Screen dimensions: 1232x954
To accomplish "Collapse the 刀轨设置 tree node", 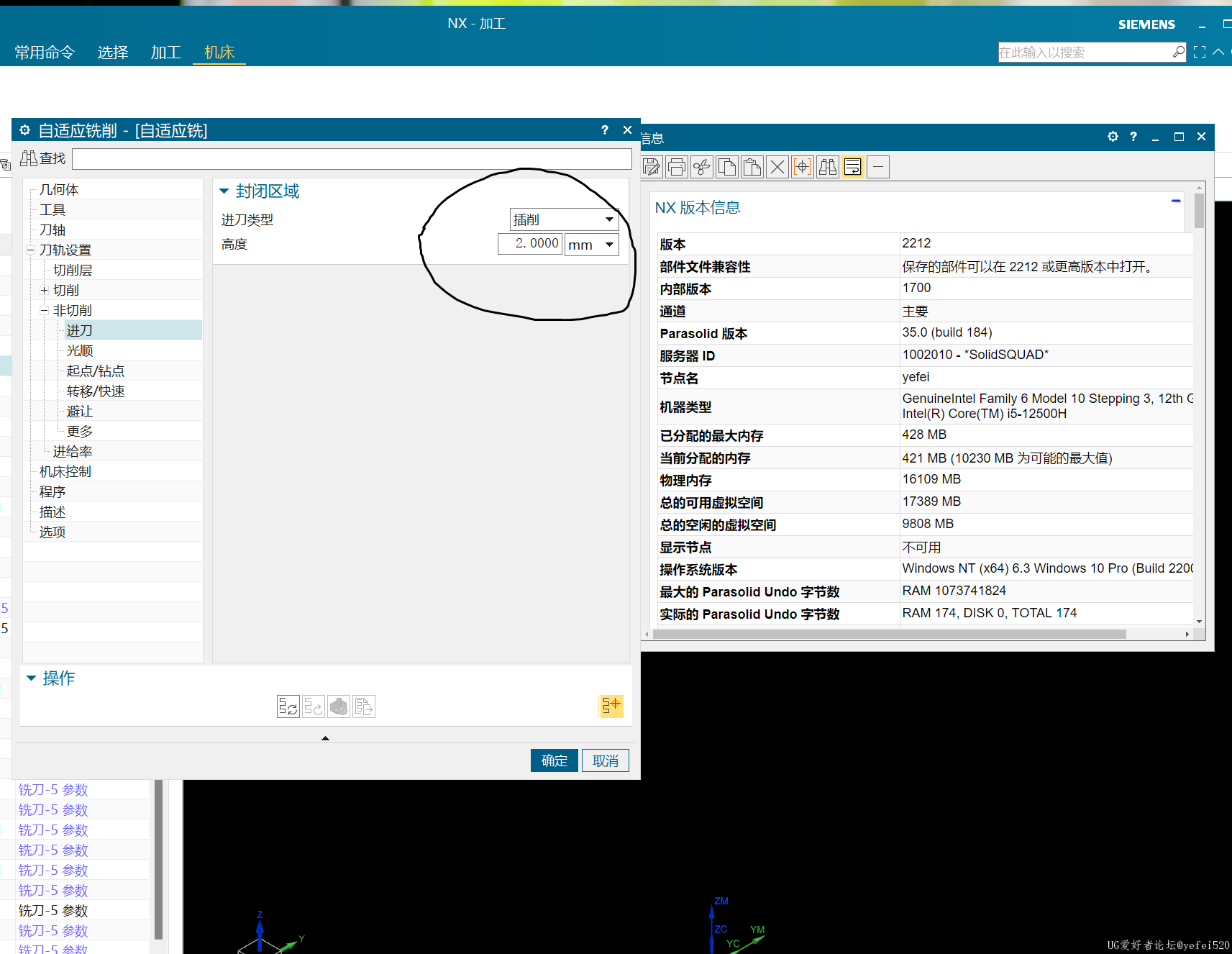I will [31, 250].
